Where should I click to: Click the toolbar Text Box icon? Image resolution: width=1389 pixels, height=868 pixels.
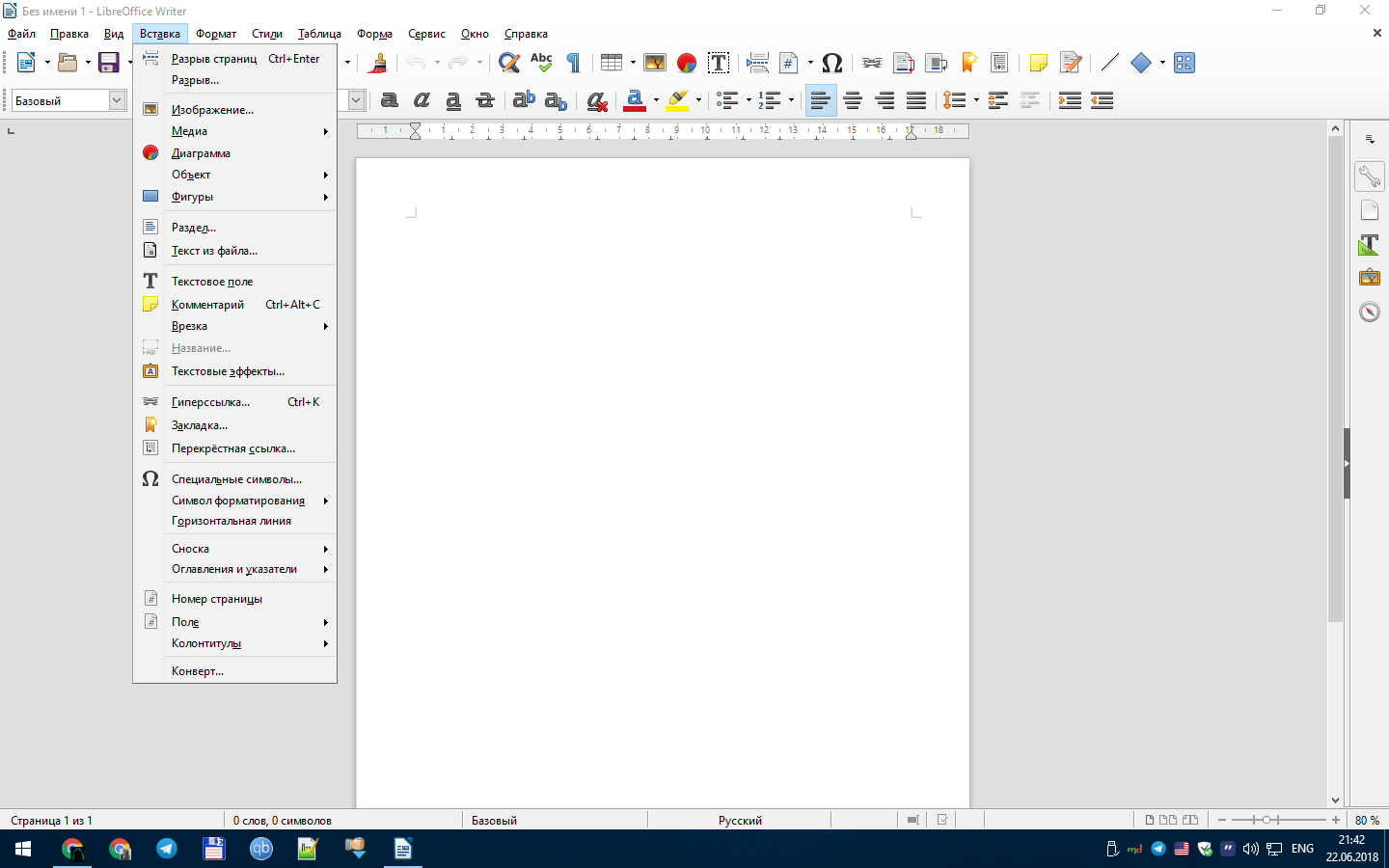click(719, 63)
